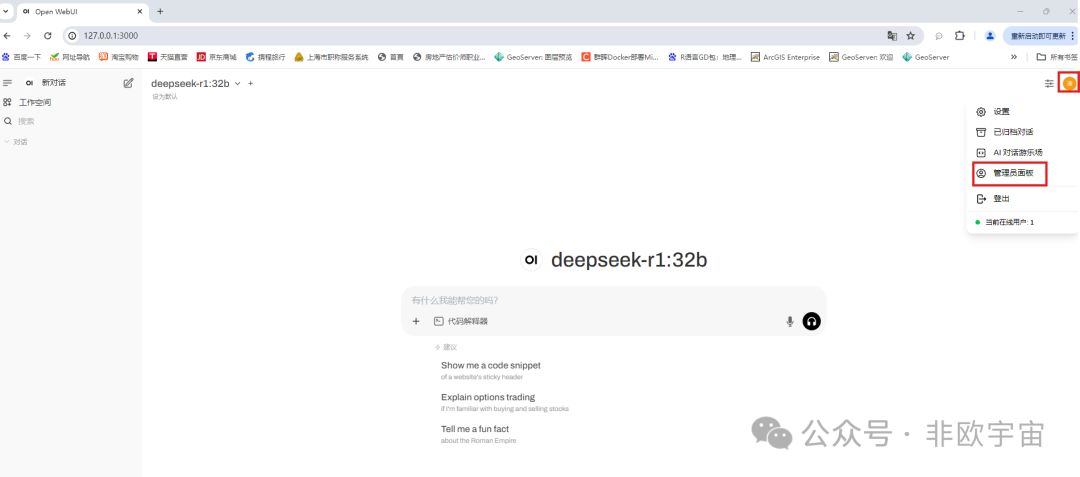Open AI 对话游乐场 from the user menu
Image resolution: width=1080 pixels, height=477 pixels.
click(1022, 153)
